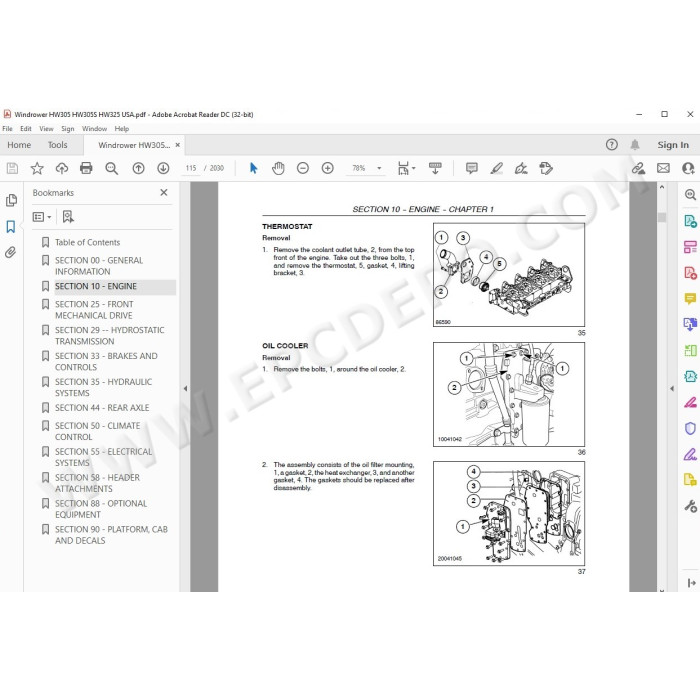Open SECTION 25 - FRONT MECHANICAL DRIVE bookmark

94,310
